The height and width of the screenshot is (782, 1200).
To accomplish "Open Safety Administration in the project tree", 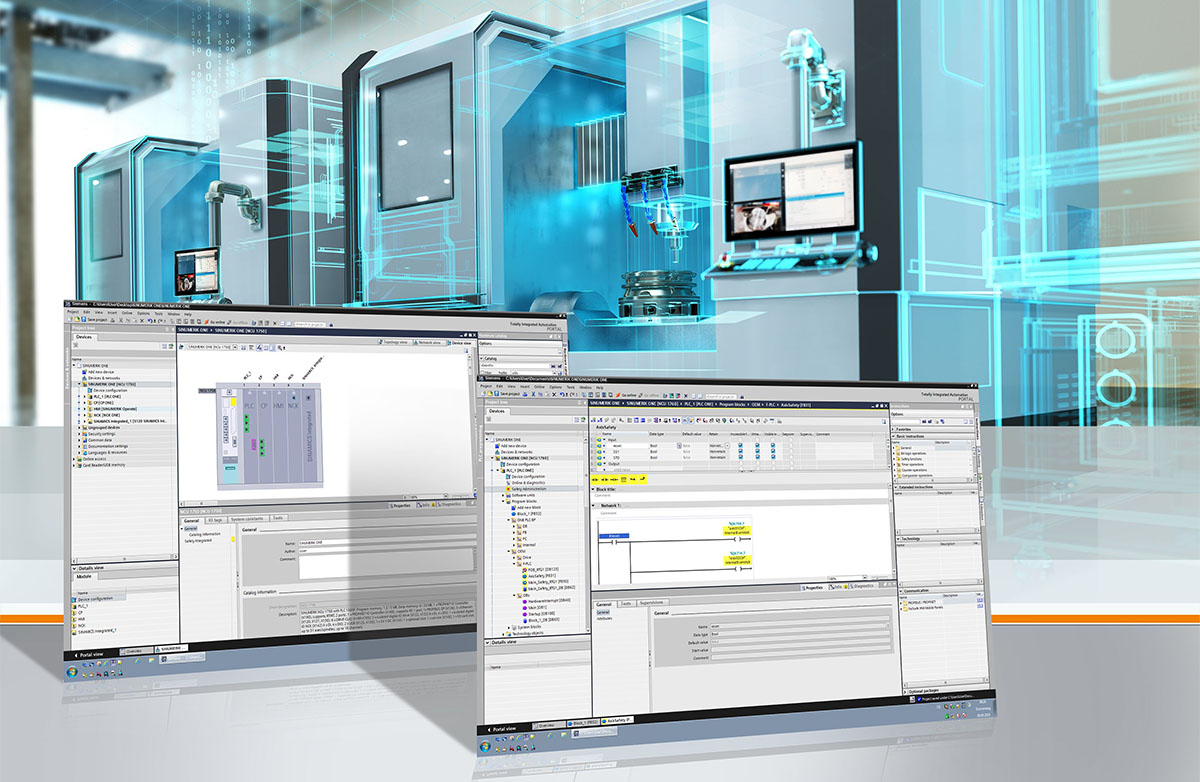I will click(529, 488).
